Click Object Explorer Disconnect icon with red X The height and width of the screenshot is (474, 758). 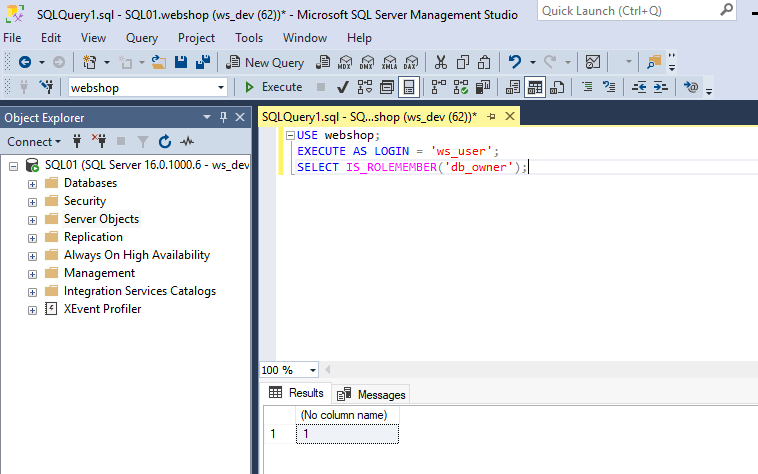(x=99, y=141)
